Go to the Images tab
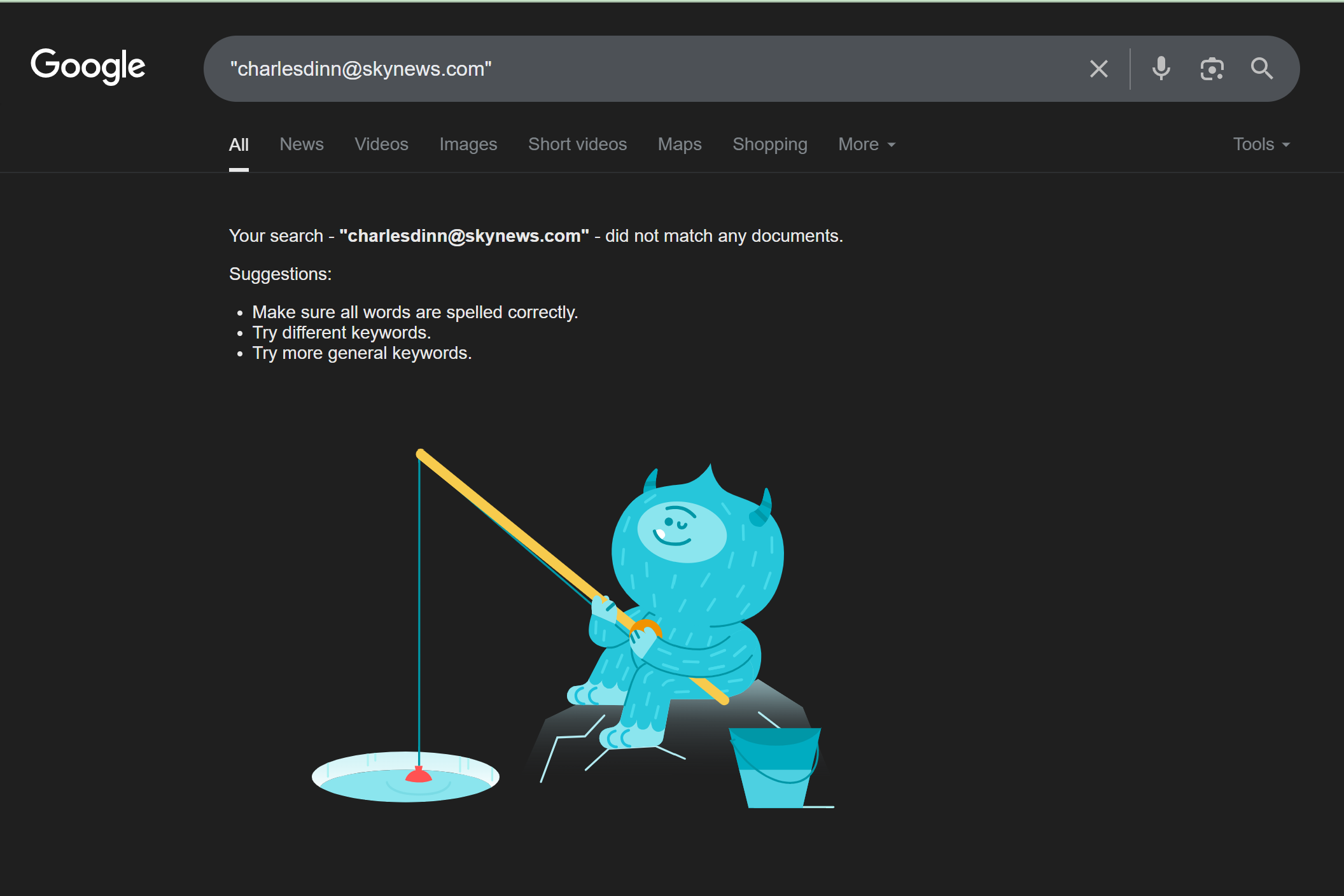 pos(468,144)
